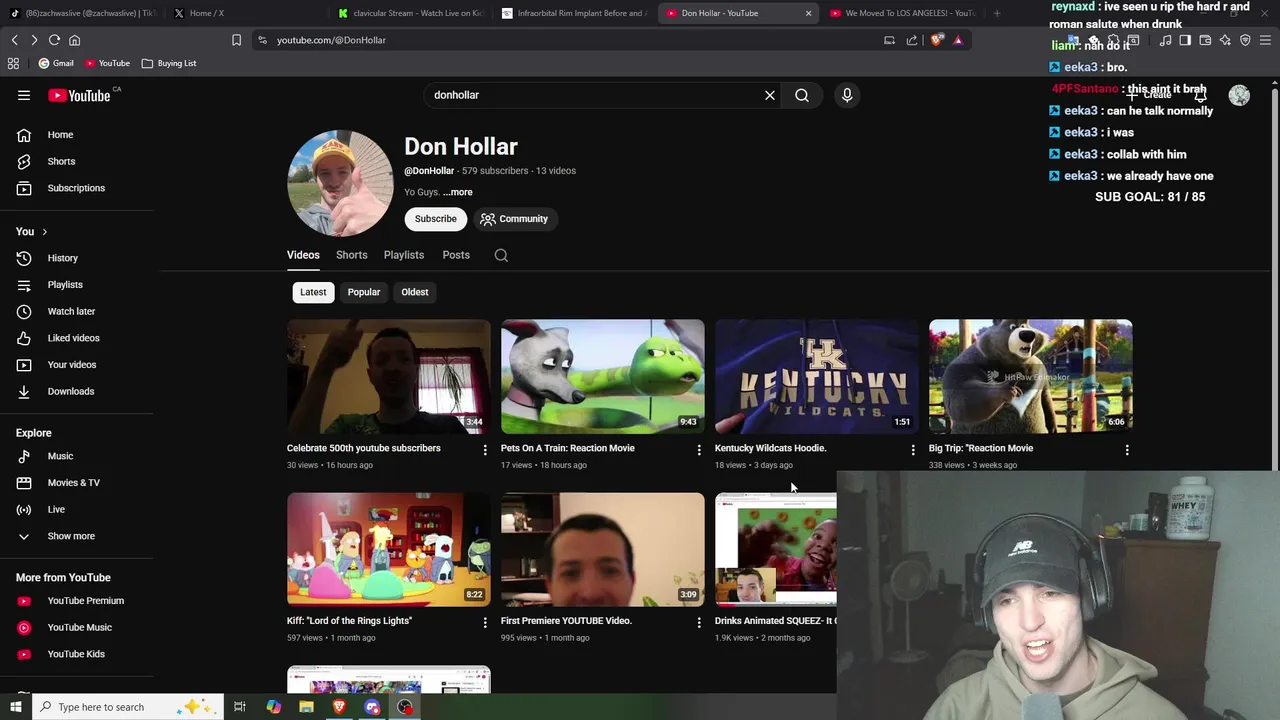Switch to the channel Playlists tab

click(x=404, y=255)
